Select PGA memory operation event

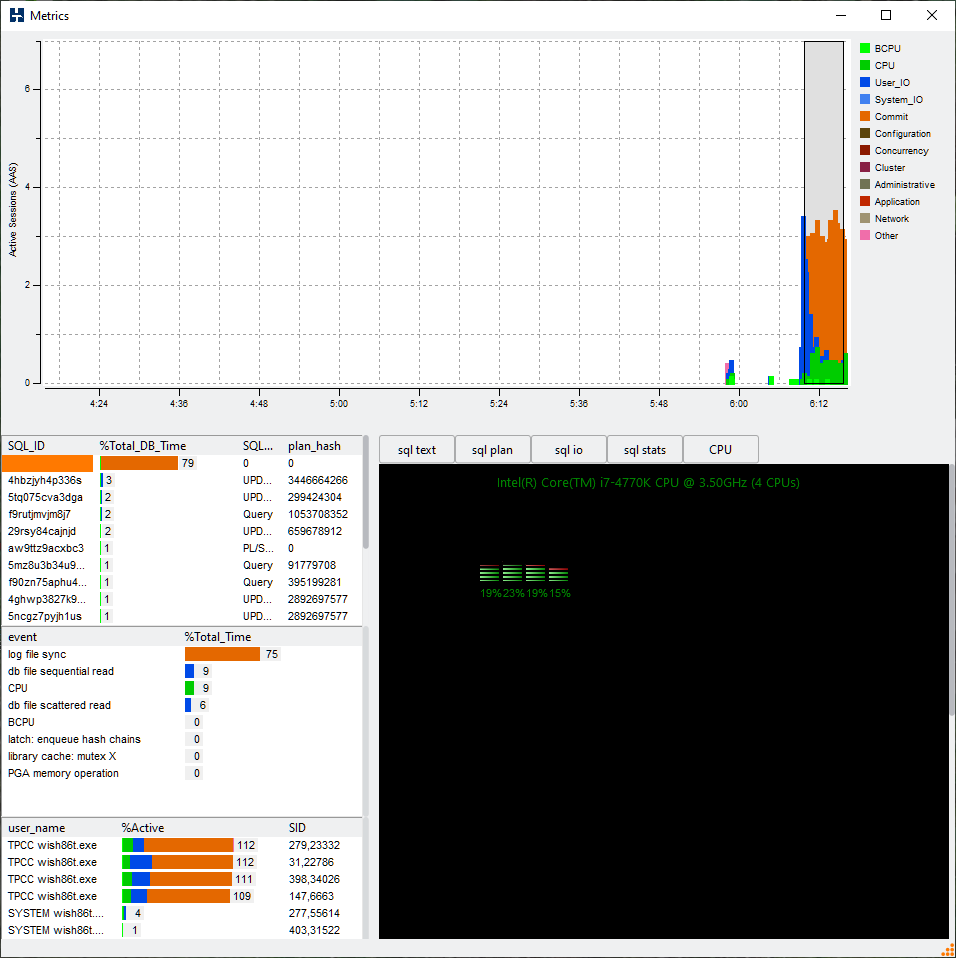182,773
